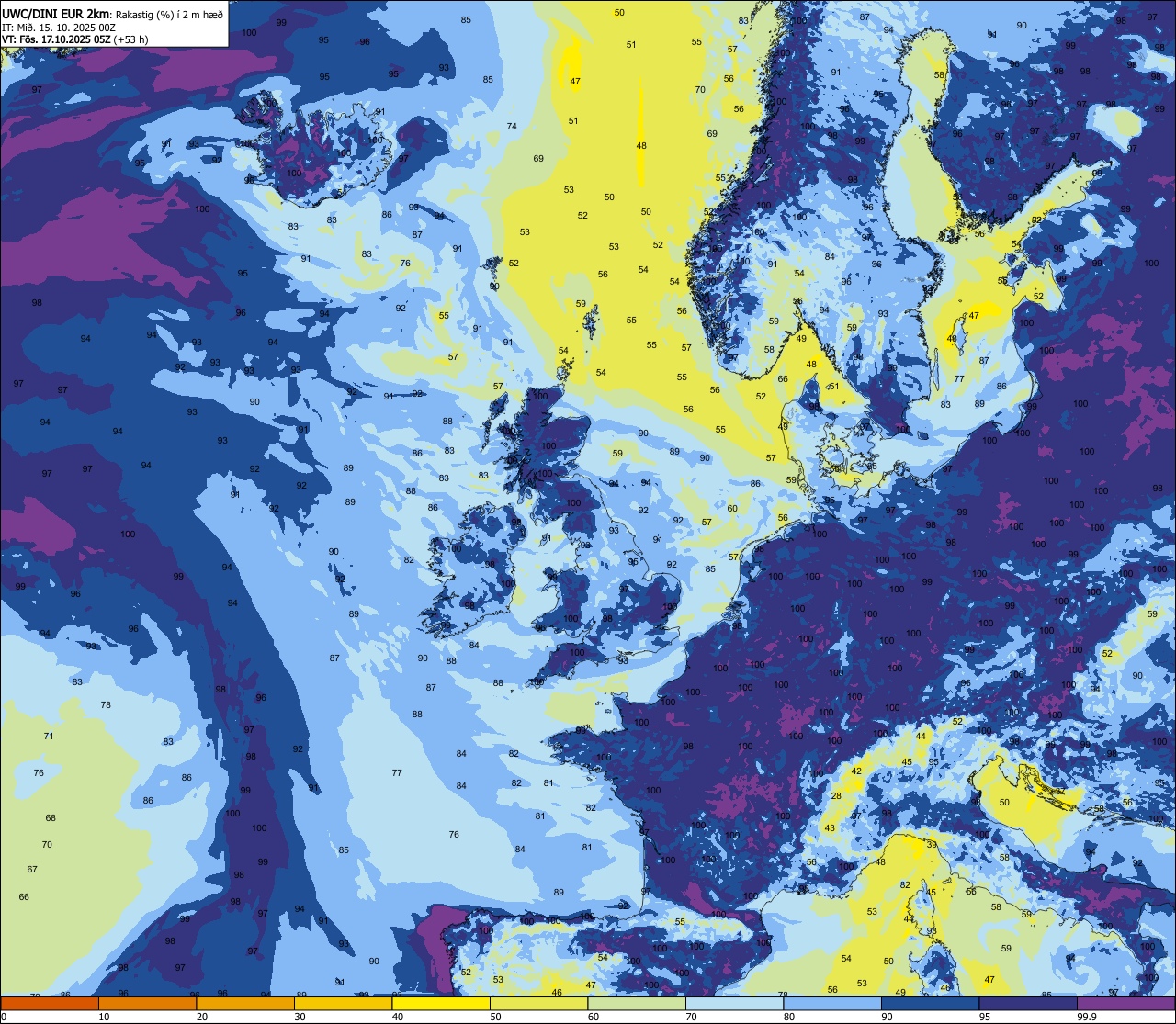This screenshot has width=1176, height=1024.
Task: Click the 0–10 dark orange legend swatch
Action: click(50, 1004)
